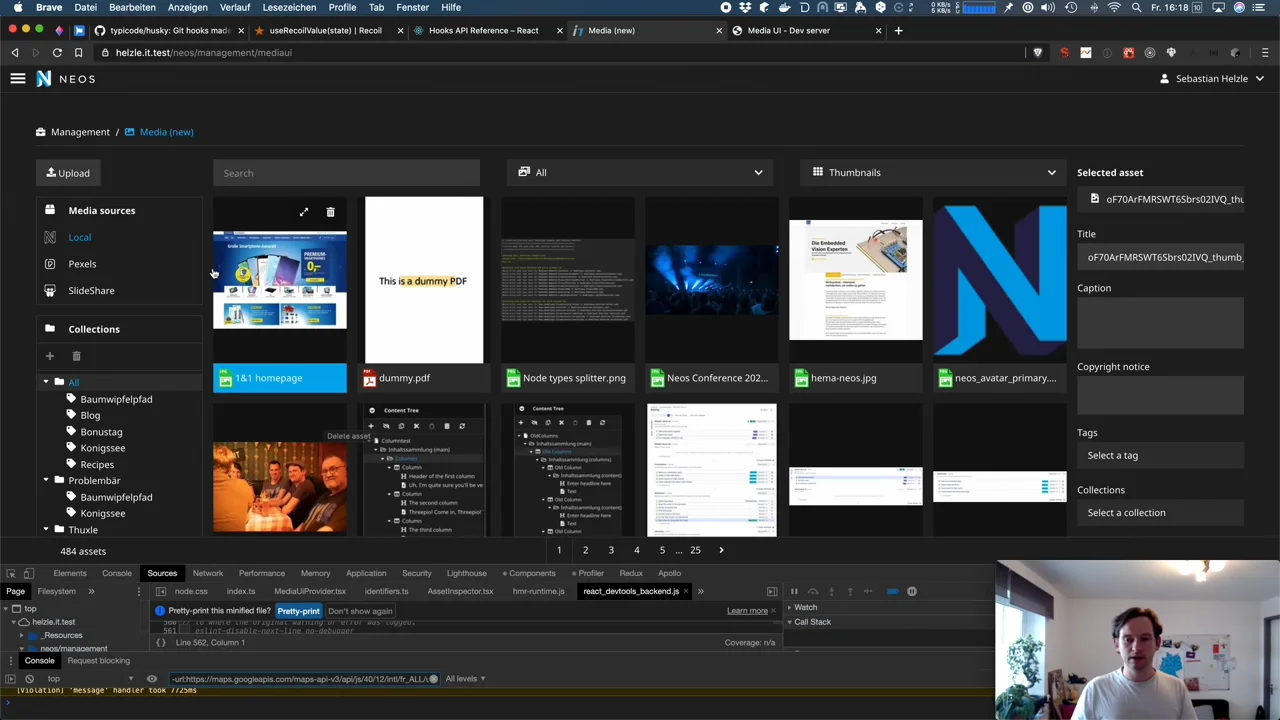Click the DevTools inspect element icon

[11, 573]
